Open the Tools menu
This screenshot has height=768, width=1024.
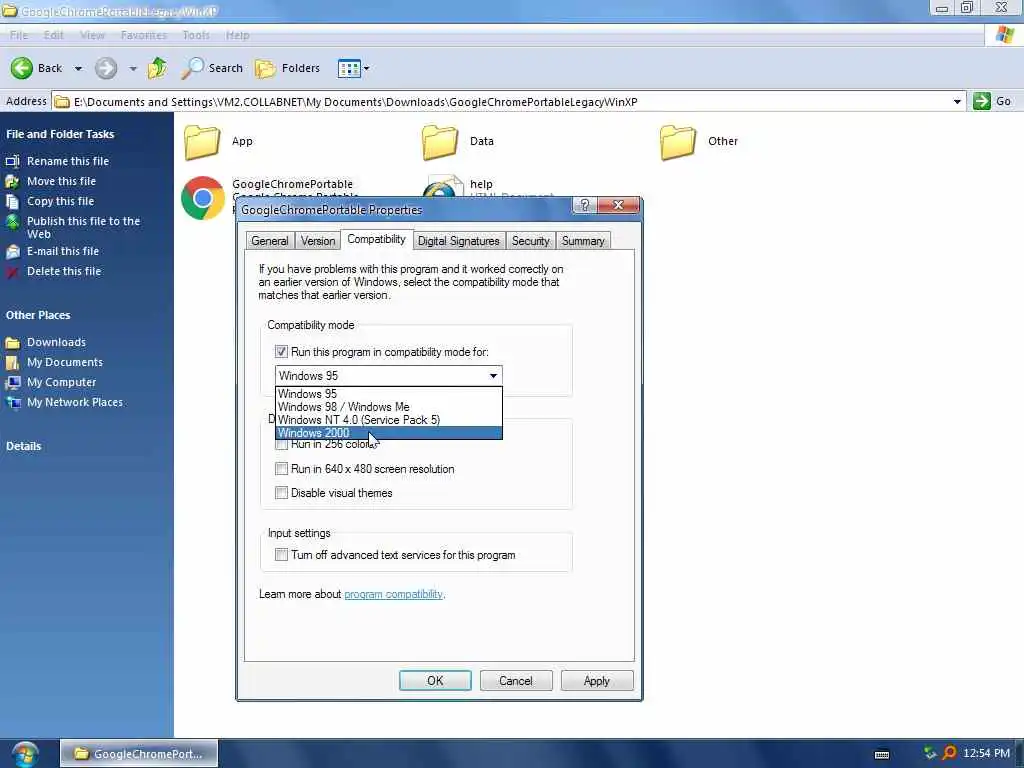click(196, 35)
